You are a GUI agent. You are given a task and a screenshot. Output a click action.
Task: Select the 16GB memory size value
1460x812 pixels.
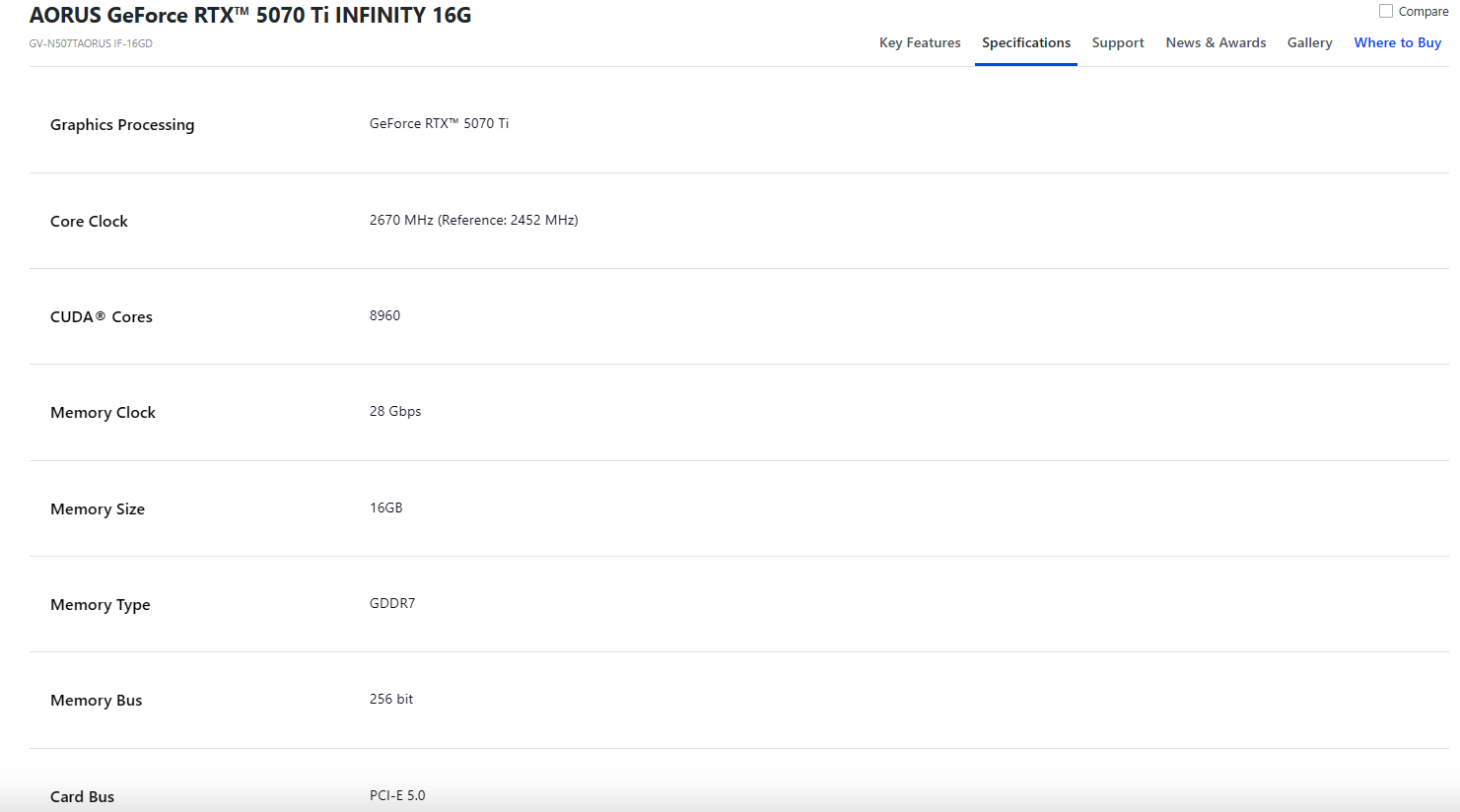point(385,507)
